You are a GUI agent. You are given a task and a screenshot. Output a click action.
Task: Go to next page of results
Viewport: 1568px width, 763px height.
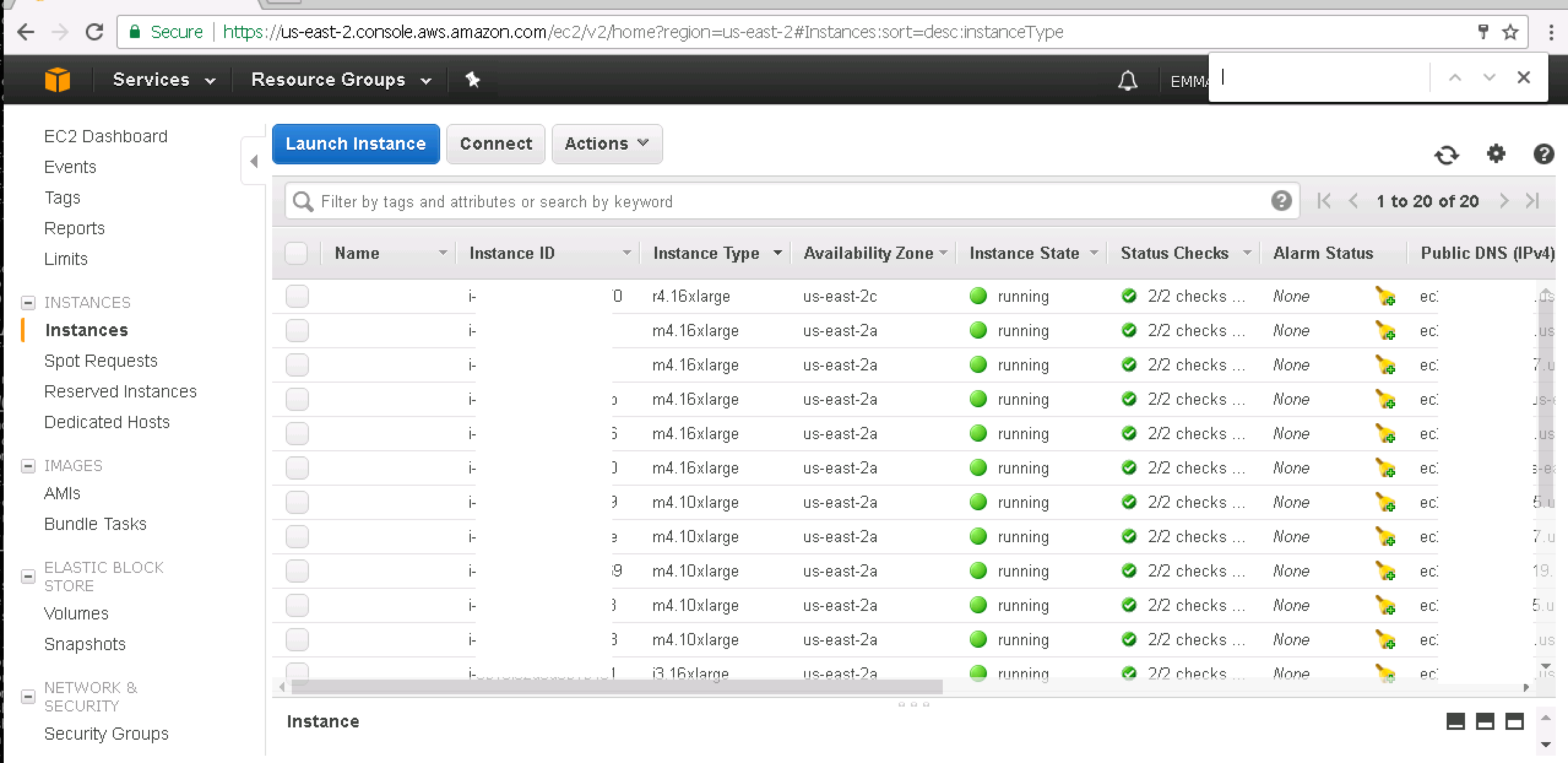1504,201
